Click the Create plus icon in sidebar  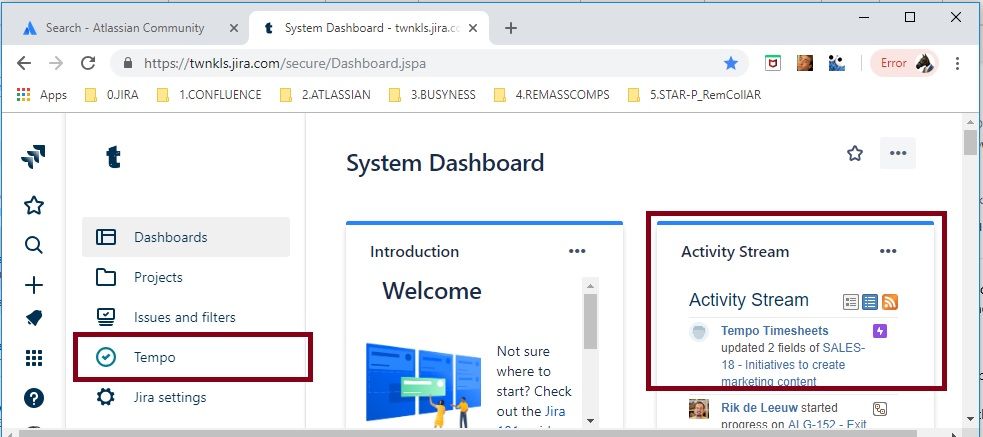[33, 285]
